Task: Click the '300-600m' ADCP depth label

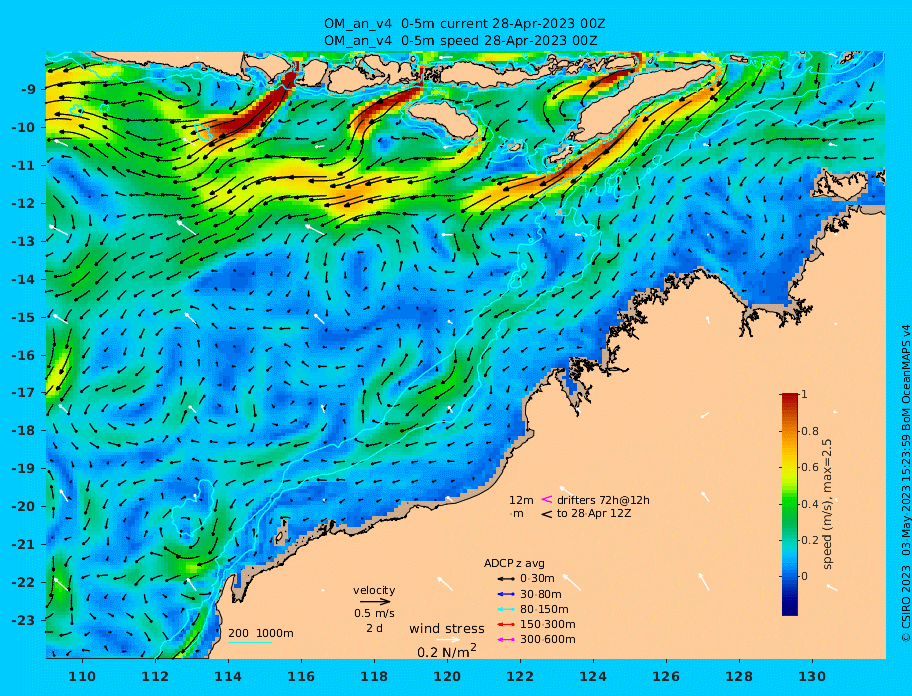Action: click(x=547, y=640)
